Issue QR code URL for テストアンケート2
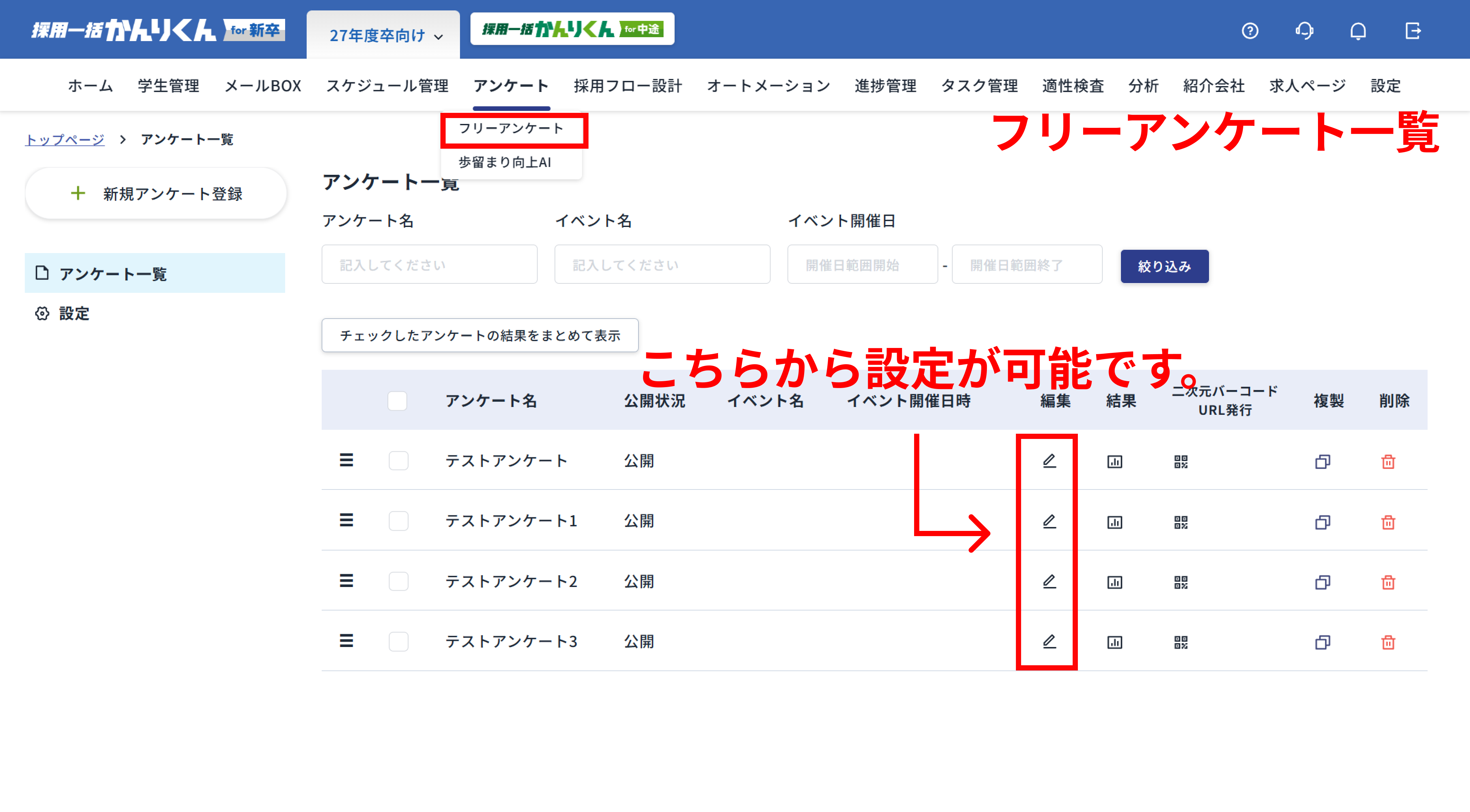Viewport: 1470px width, 812px height. pyautogui.click(x=1181, y=582)
